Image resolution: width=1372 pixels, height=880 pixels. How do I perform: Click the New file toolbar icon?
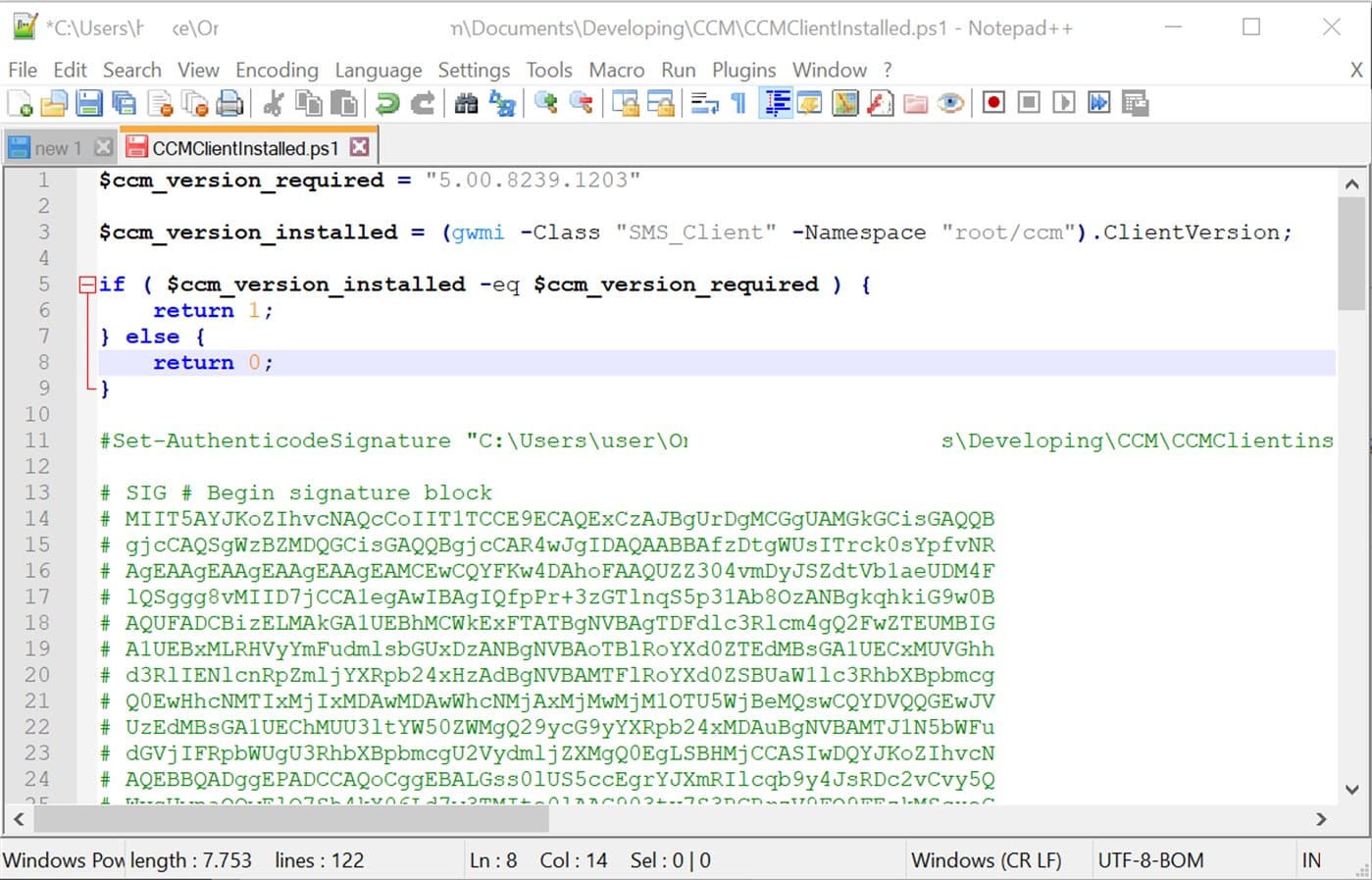(x=20, y=103)
